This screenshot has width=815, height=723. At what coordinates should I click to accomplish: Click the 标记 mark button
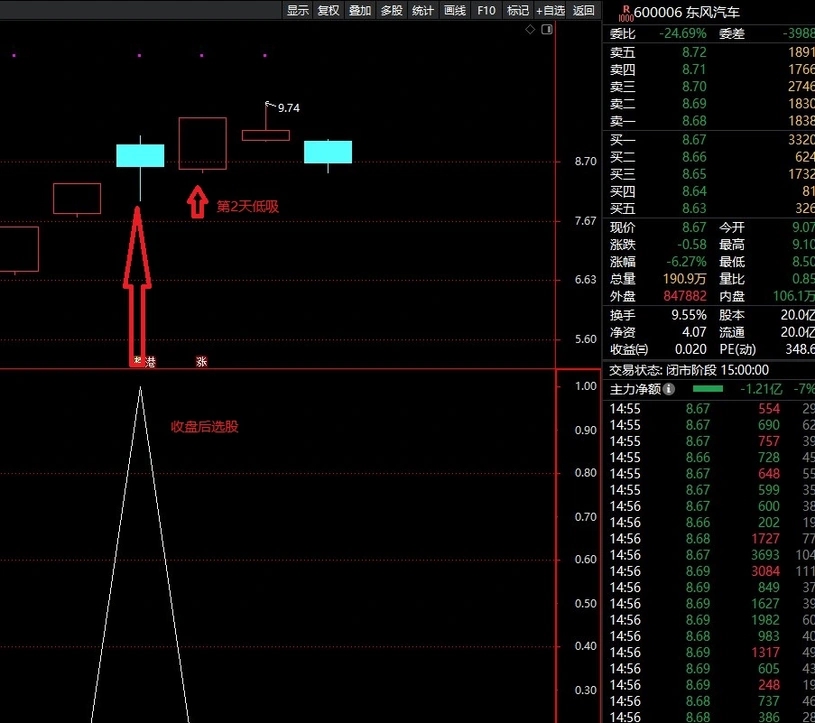(x=517, y=11)
